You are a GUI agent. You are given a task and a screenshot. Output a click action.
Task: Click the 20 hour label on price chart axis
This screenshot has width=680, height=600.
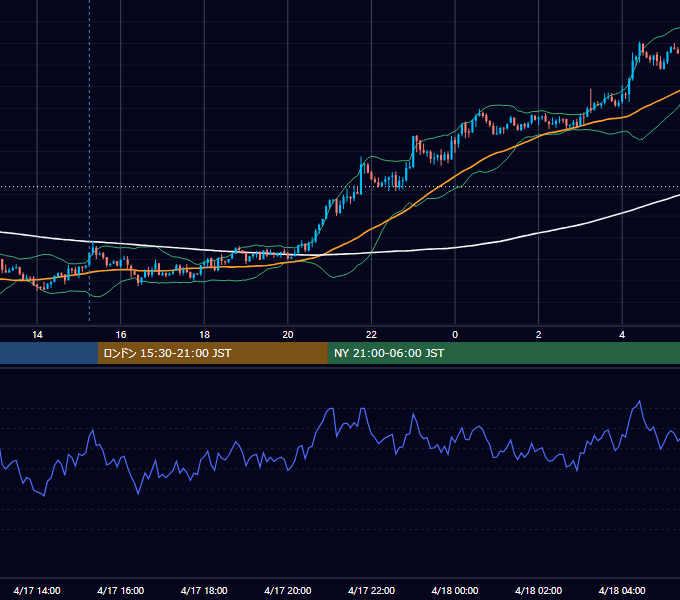(x=288, y=335)
